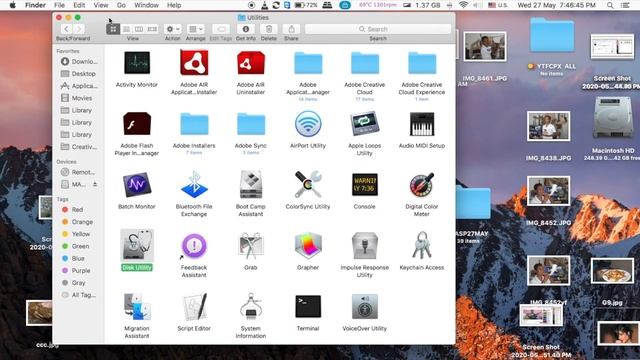Open the Arrange dropdown
The height and width of the screenshot is (360, 640).
tap(196, 29)
